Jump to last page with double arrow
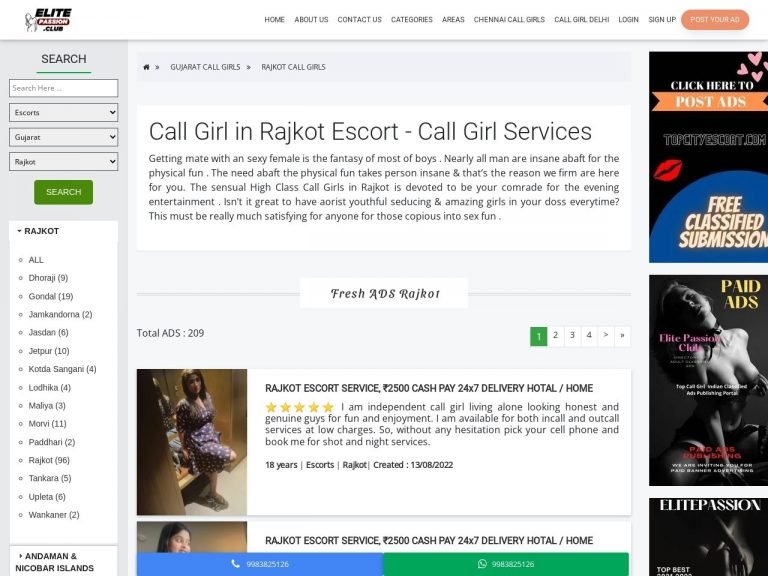This screenshot has height=576, width=768. coord(622,336)
